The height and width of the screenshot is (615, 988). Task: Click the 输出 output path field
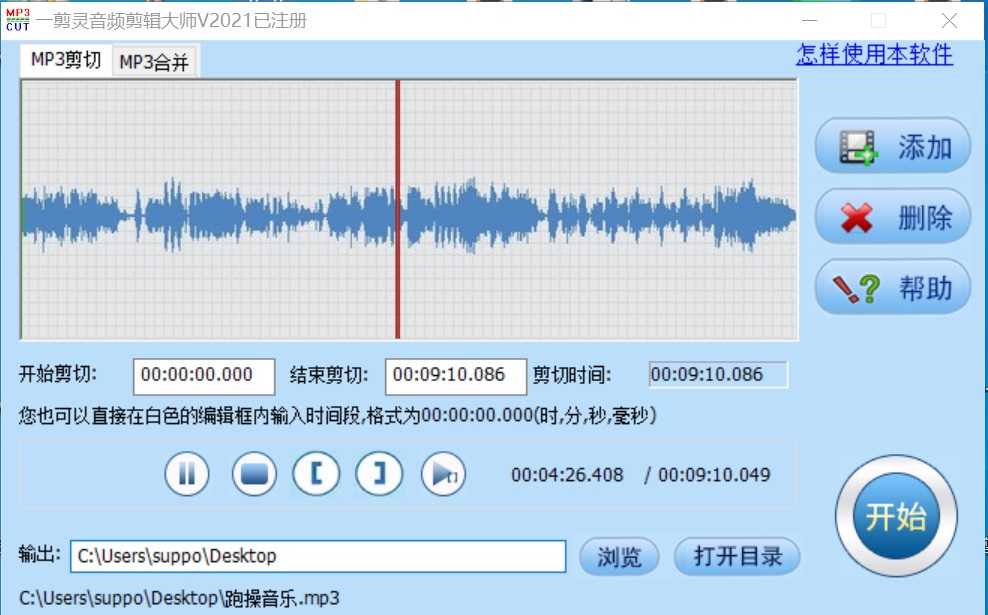318,556
